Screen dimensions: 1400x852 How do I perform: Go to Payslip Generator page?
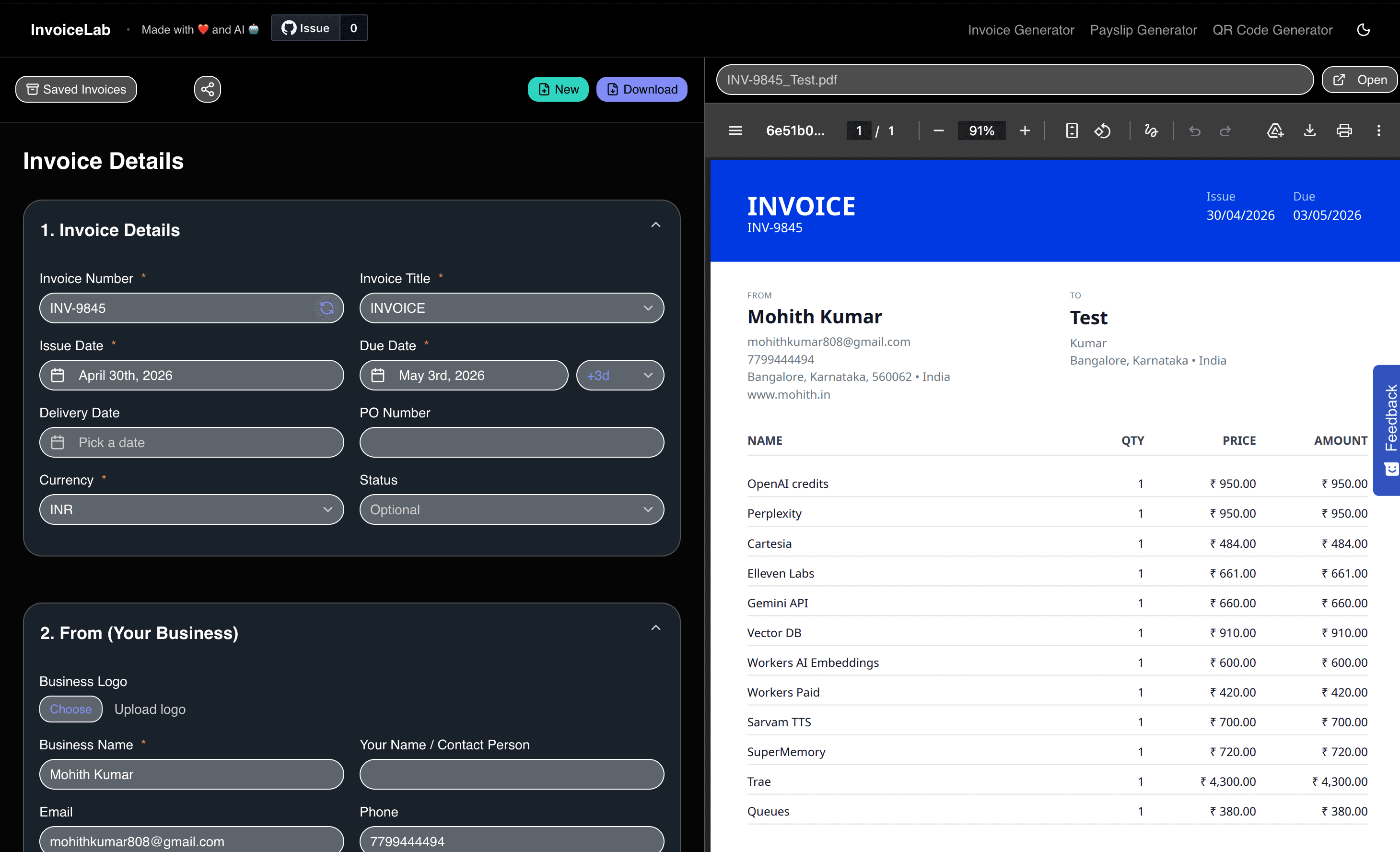click(1143, 30)
